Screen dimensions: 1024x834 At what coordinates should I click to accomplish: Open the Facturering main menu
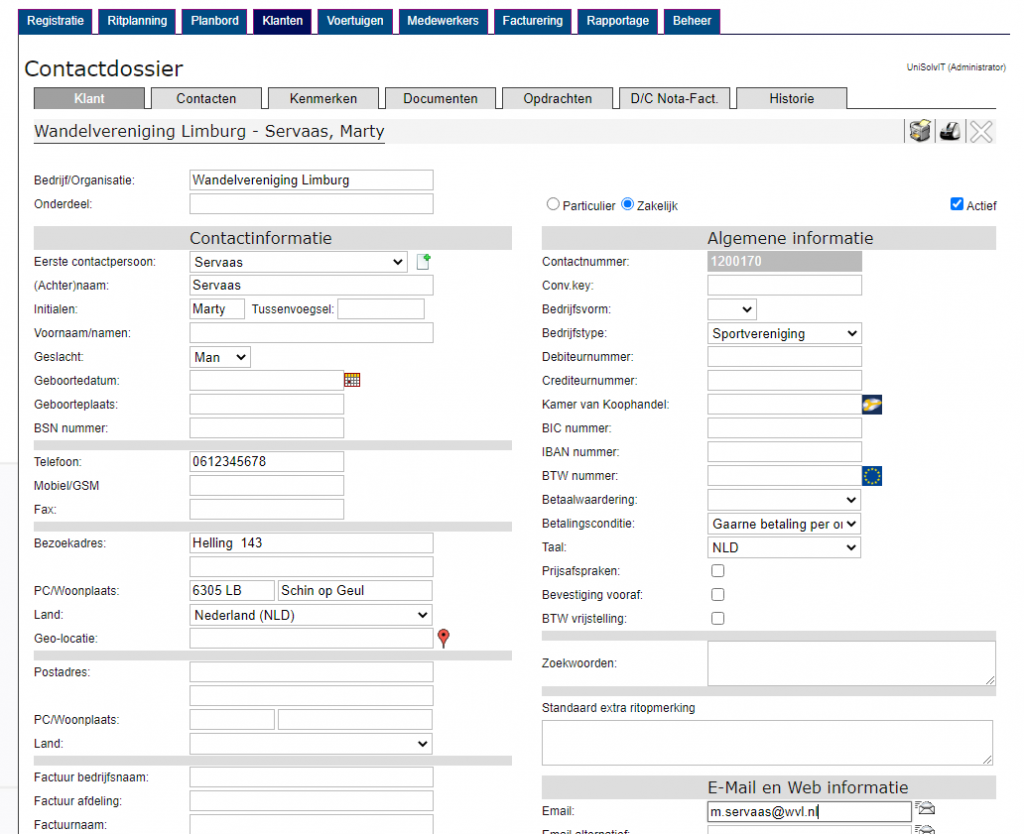tap(532, 21)
